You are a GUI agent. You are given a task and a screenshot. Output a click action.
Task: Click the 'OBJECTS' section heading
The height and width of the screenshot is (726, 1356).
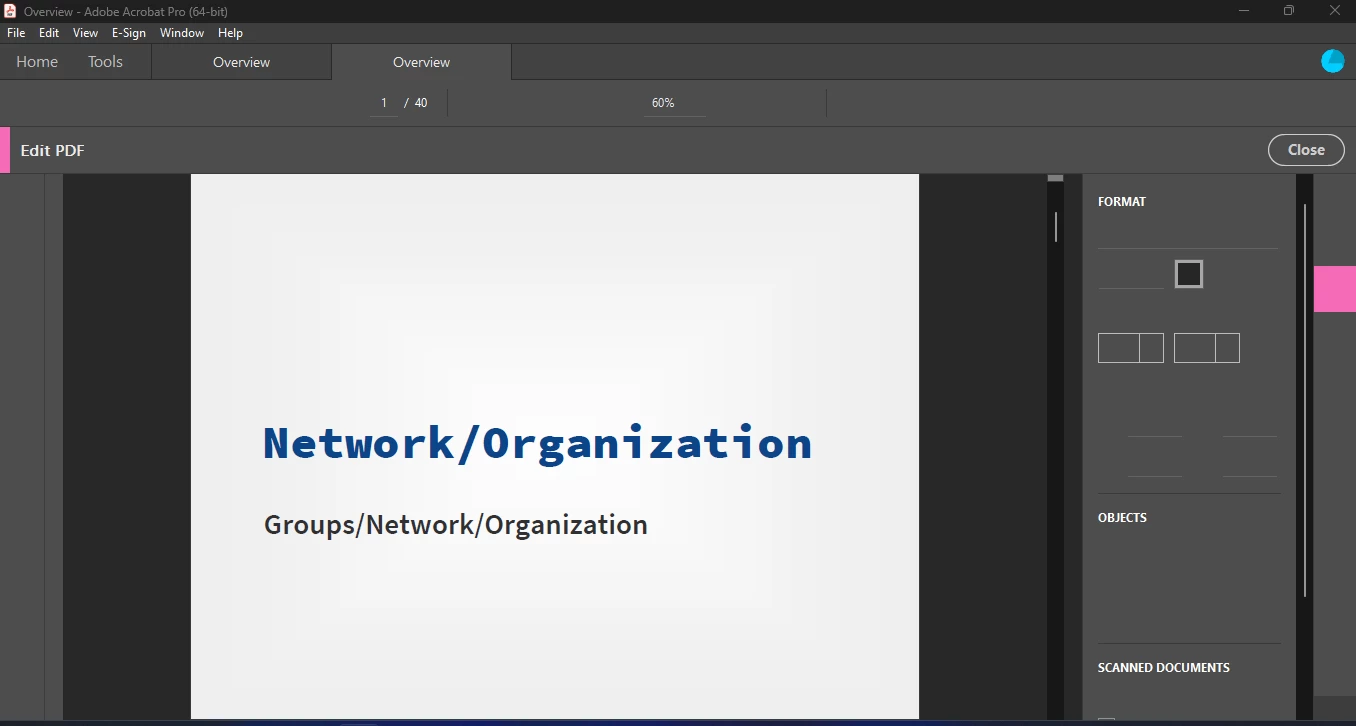[x=1122, y=518]
